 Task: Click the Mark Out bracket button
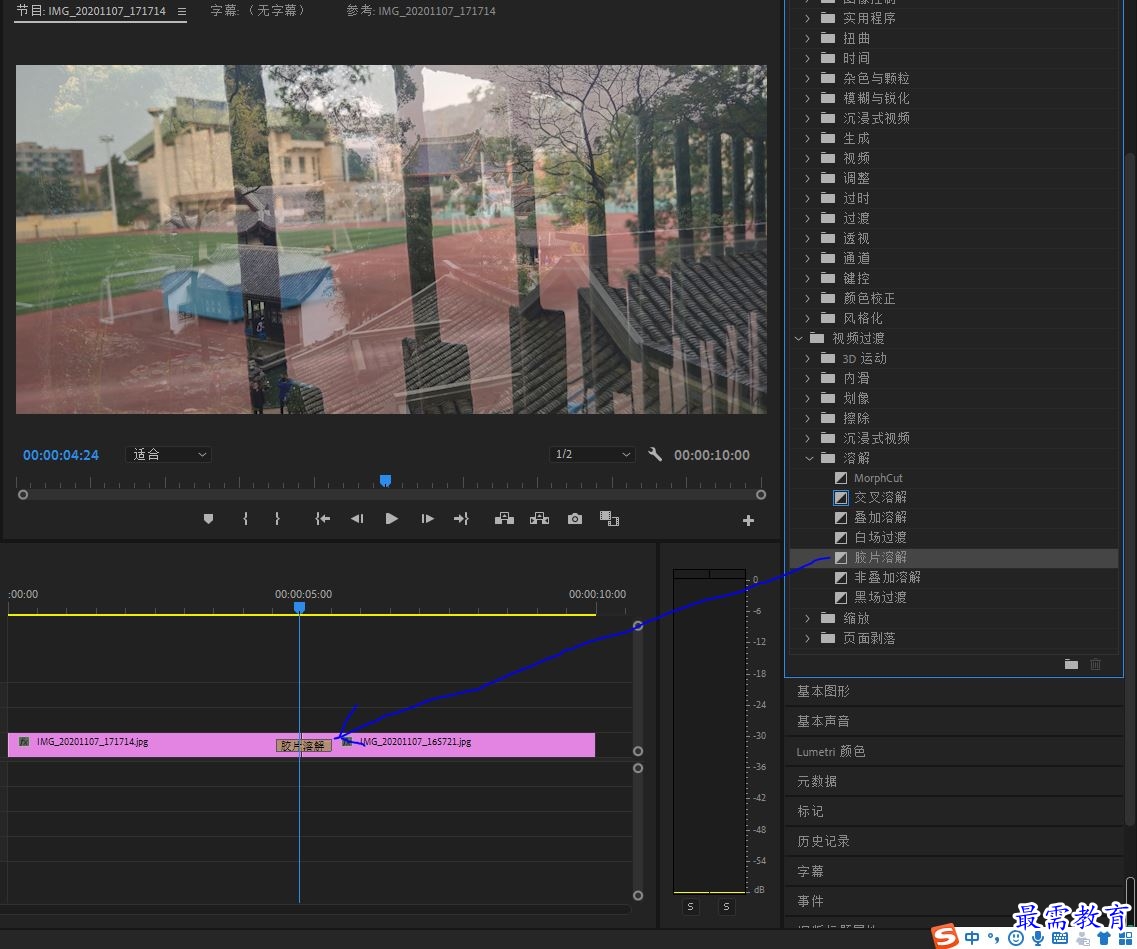click(x=277, y=518)
